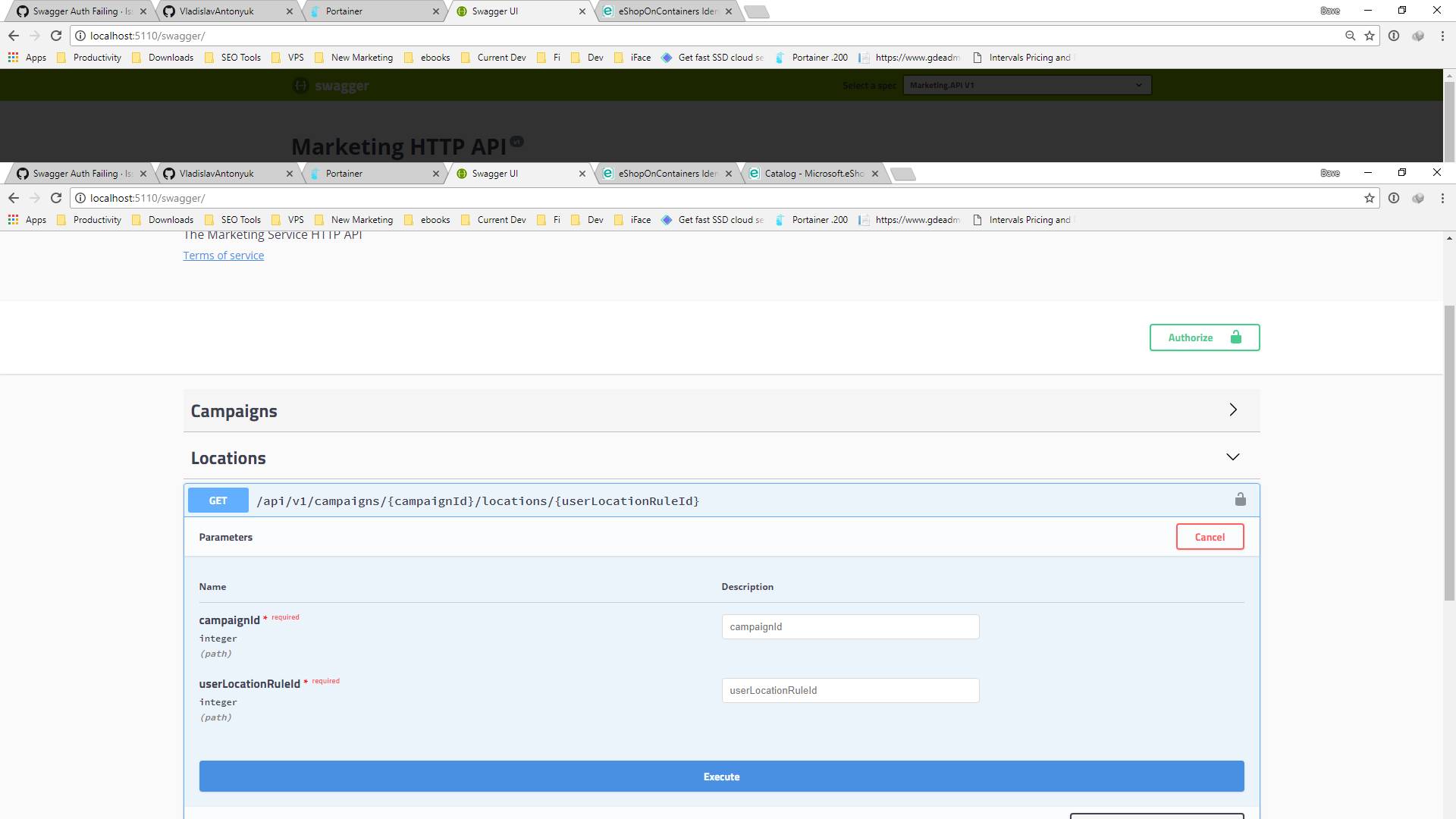Click the back arrow in the back browser window
Image resolution: width=1456 pixels, height=819 pixels.
coord(14,36)
